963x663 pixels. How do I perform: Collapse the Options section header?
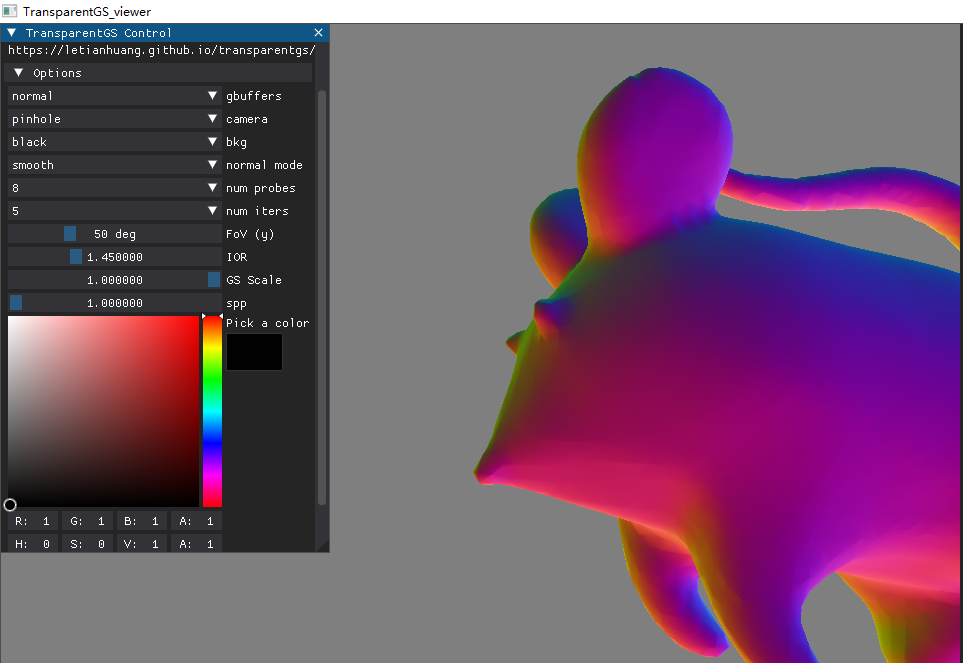tap(158, 72)
